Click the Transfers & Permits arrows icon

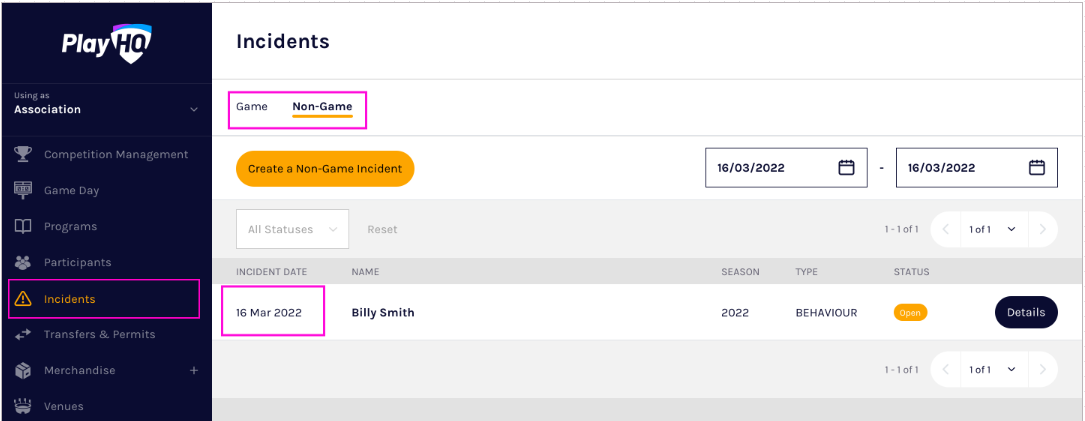coord(24,334)
